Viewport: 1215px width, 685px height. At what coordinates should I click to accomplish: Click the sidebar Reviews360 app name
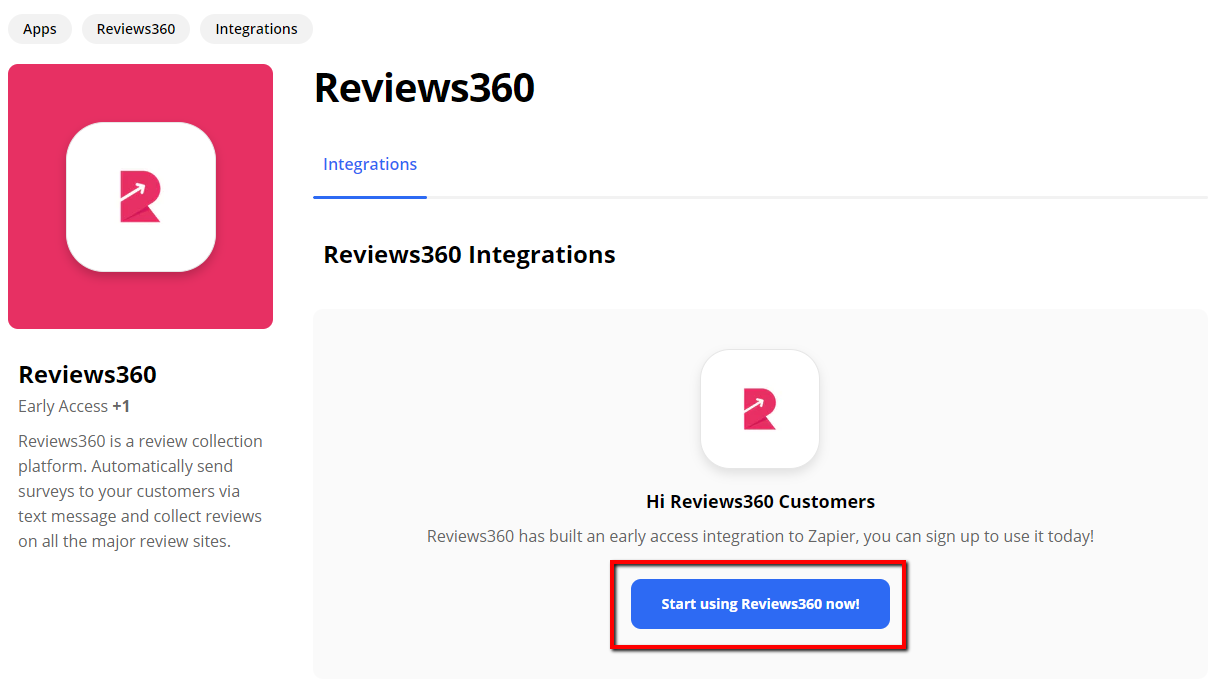(x=88, y=375)
